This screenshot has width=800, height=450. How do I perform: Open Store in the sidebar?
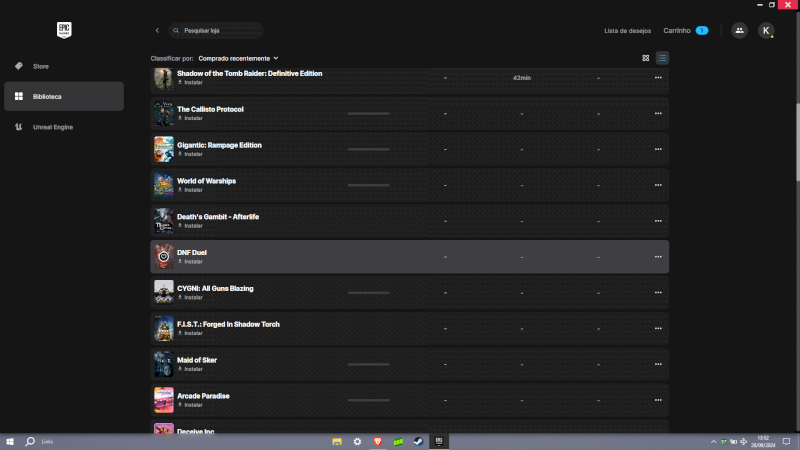[41, 66]
